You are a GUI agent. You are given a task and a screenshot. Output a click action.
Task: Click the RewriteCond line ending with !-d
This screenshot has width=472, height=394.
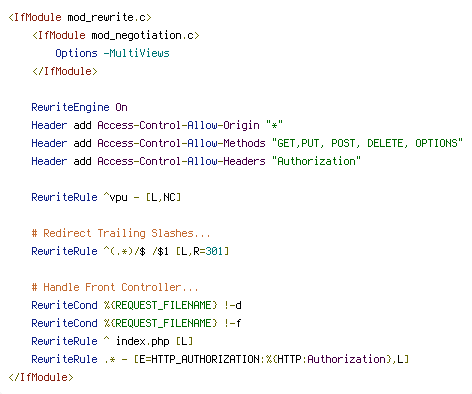tap(136, 305)
